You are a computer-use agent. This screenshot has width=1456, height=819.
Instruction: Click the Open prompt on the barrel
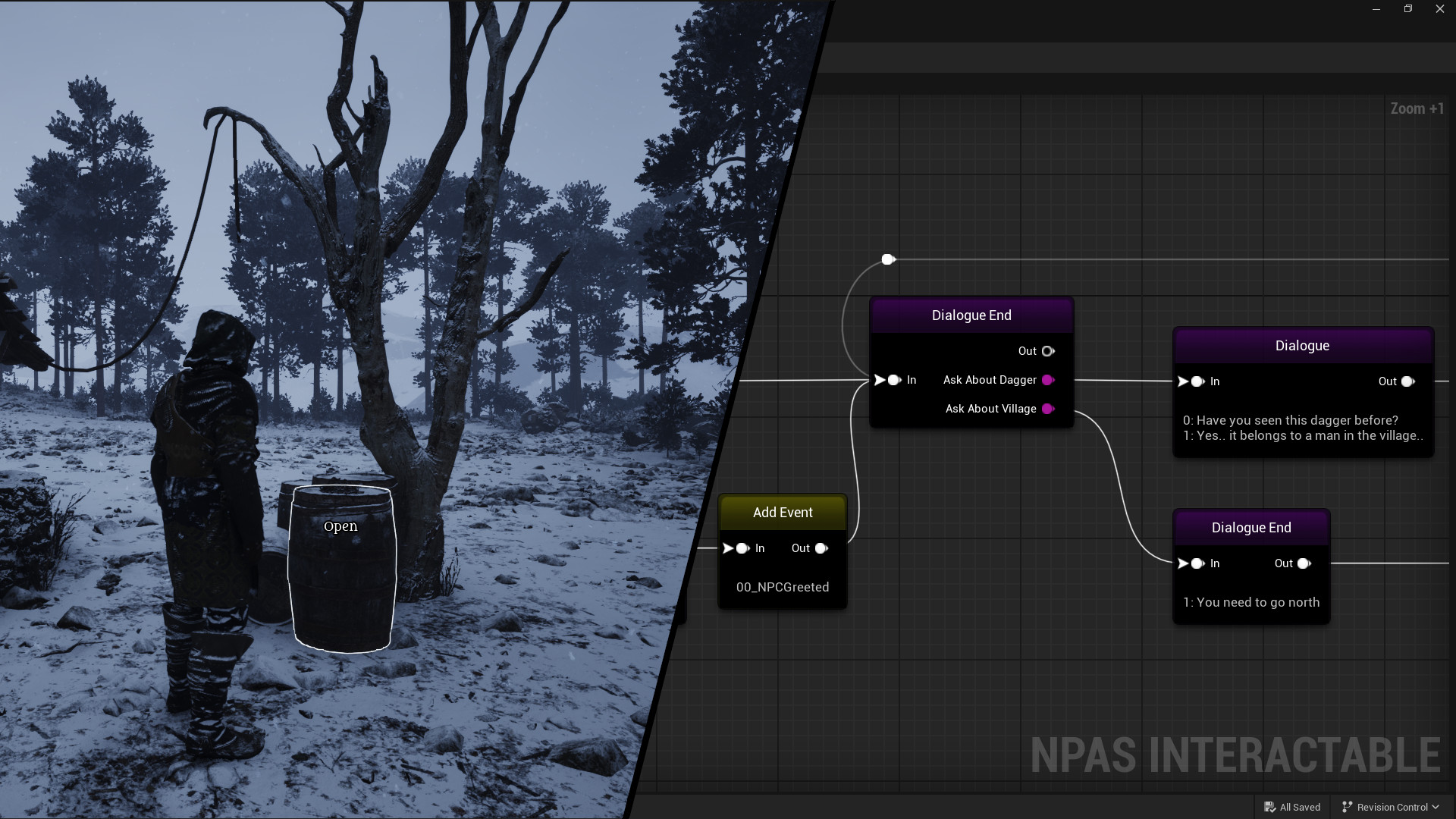[340, 526]
